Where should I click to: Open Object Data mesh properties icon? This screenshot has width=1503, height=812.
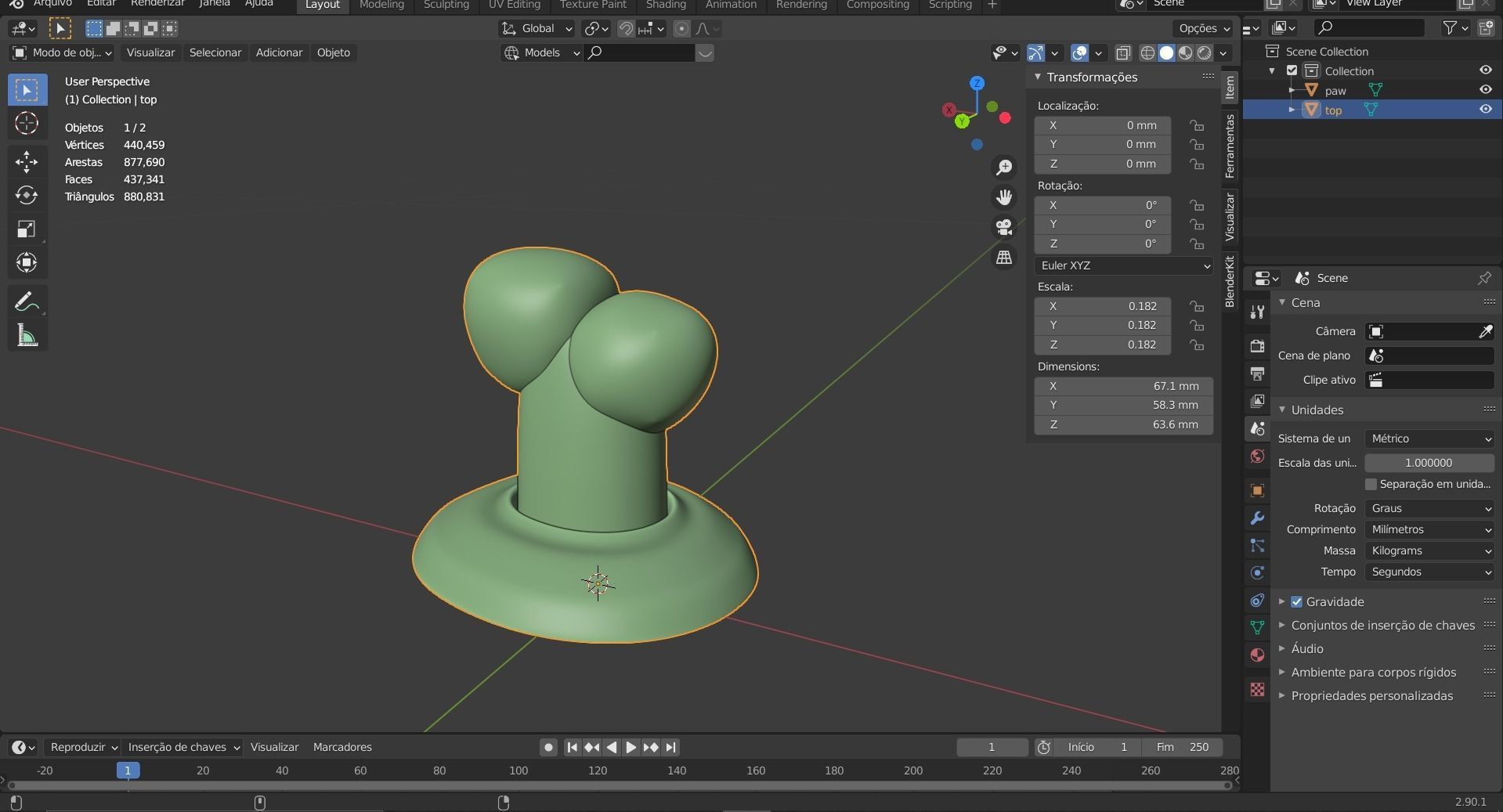pyautogui.click(x=1257, y=627)
